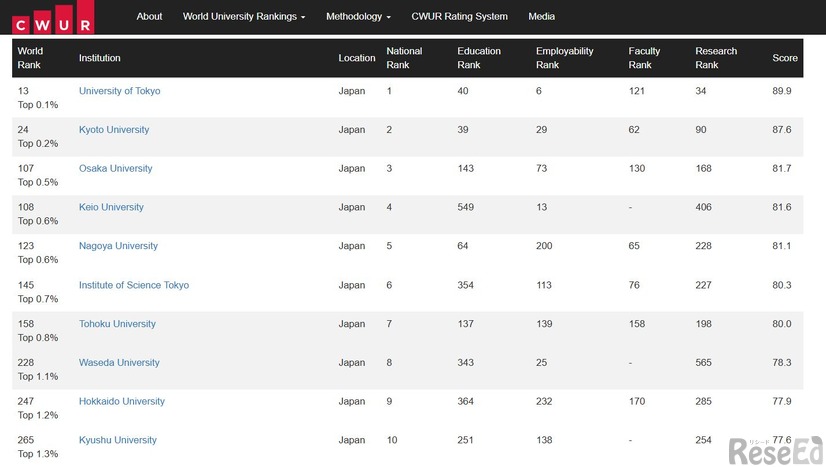Viewport: 826px width, 467px height.
Task: Select world rank 265 Top 1.3% cell
Action: point(38,447)
